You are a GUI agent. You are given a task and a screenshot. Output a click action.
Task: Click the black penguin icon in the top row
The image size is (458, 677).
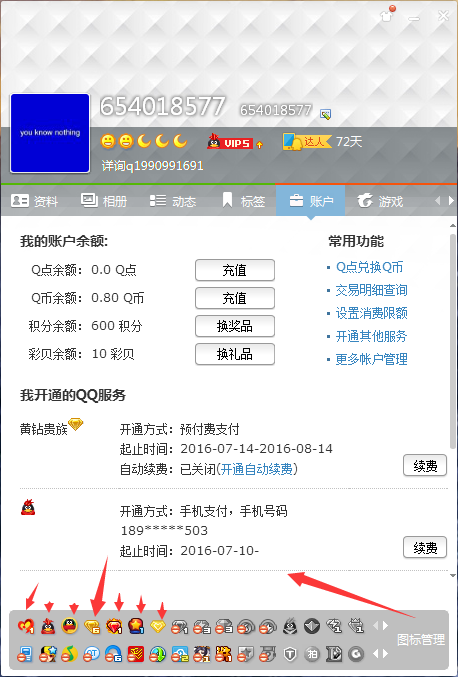coord(290,626)
